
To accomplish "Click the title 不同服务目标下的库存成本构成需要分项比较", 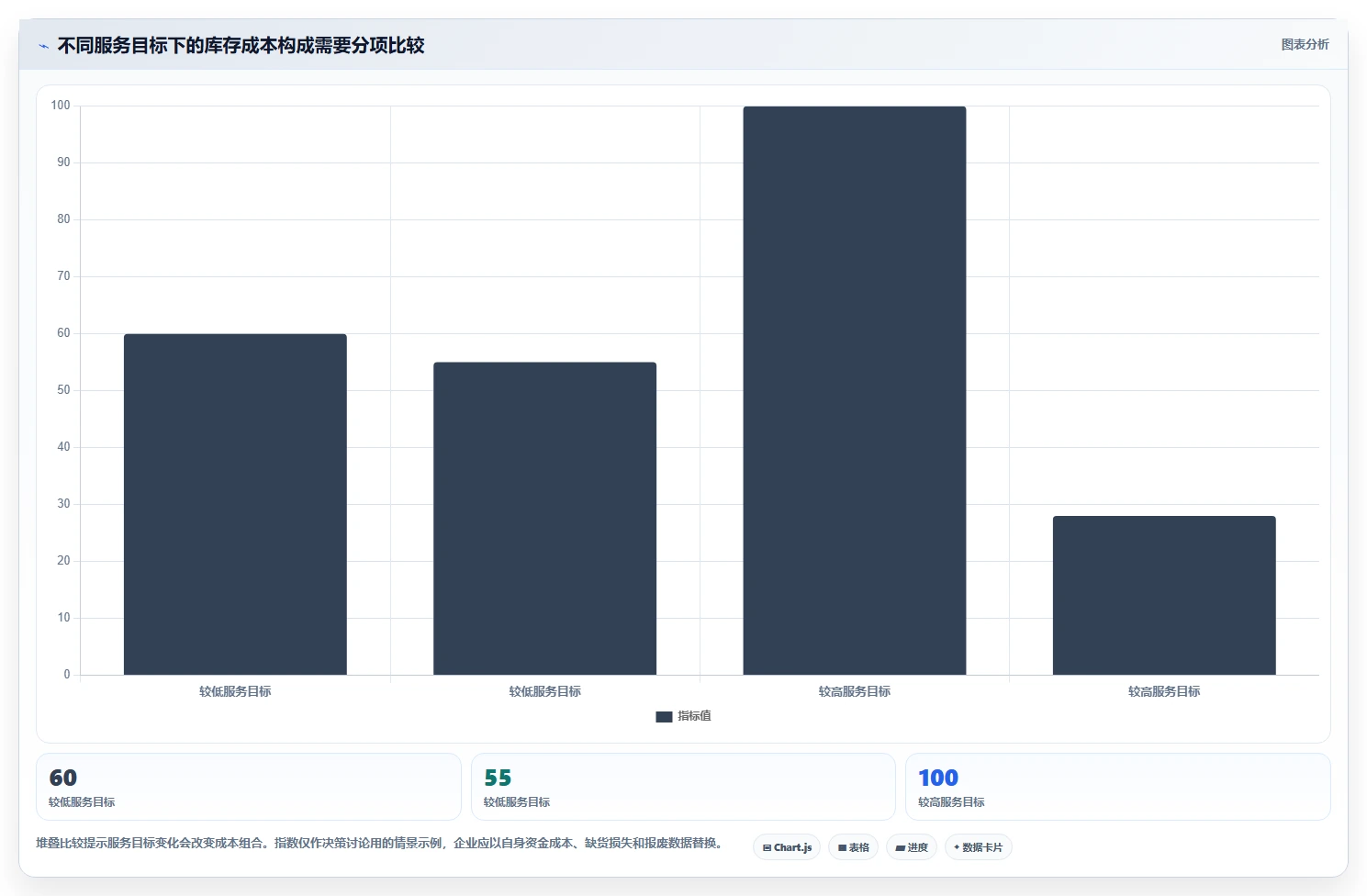I will click(x=241, y=45).
